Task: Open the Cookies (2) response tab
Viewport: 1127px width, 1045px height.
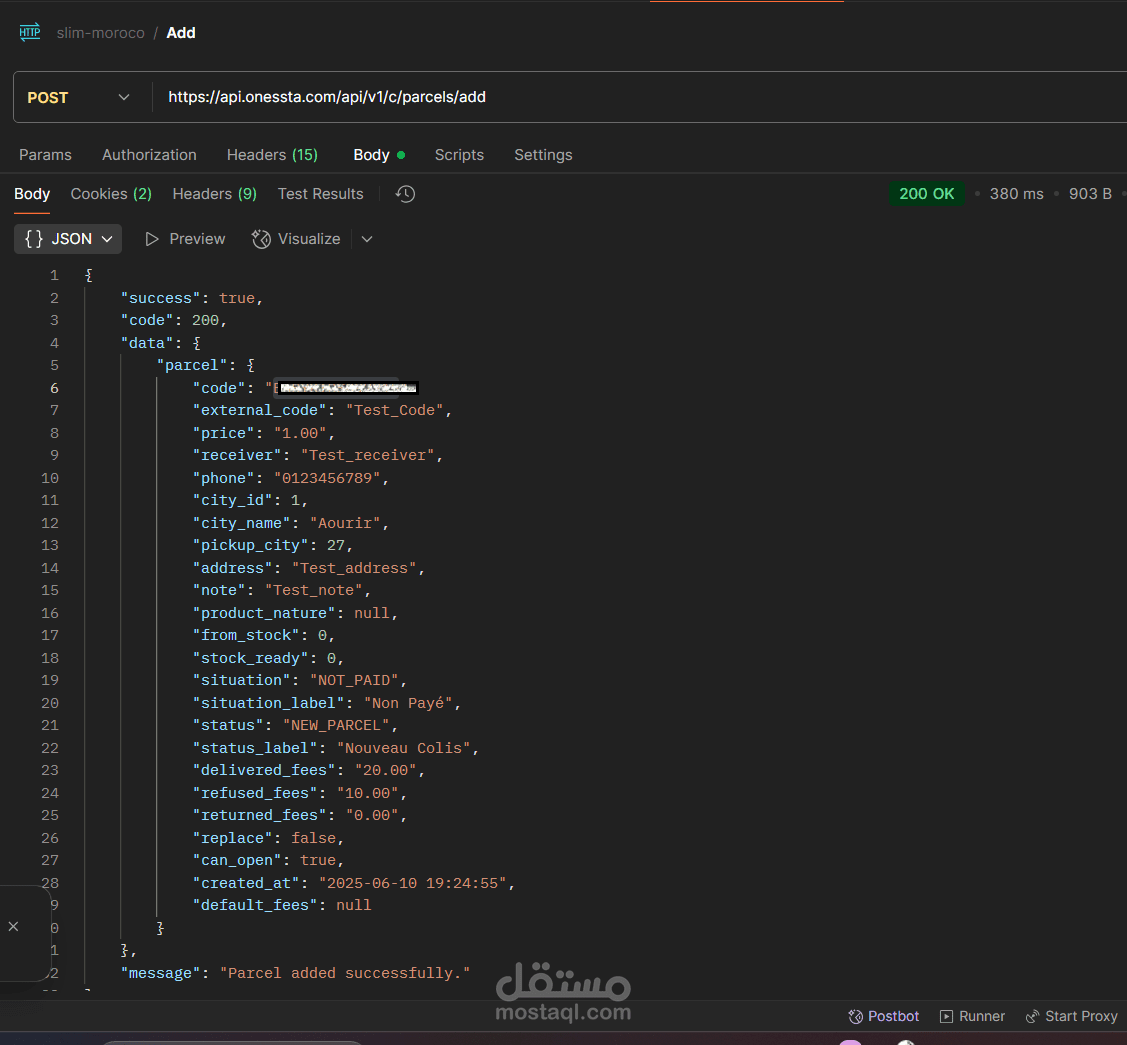Action: point(110,194)
